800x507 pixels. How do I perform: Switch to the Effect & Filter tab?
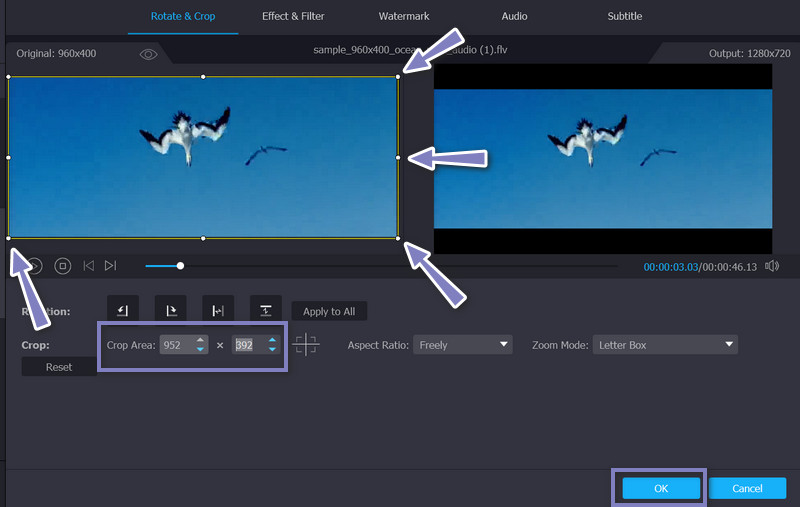[x=293, y=17]
